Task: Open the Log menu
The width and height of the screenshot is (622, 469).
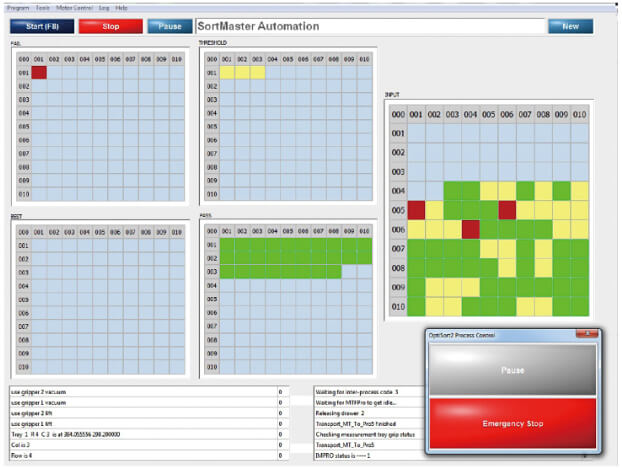Action: pyautogui.click(x=104, y=8)
